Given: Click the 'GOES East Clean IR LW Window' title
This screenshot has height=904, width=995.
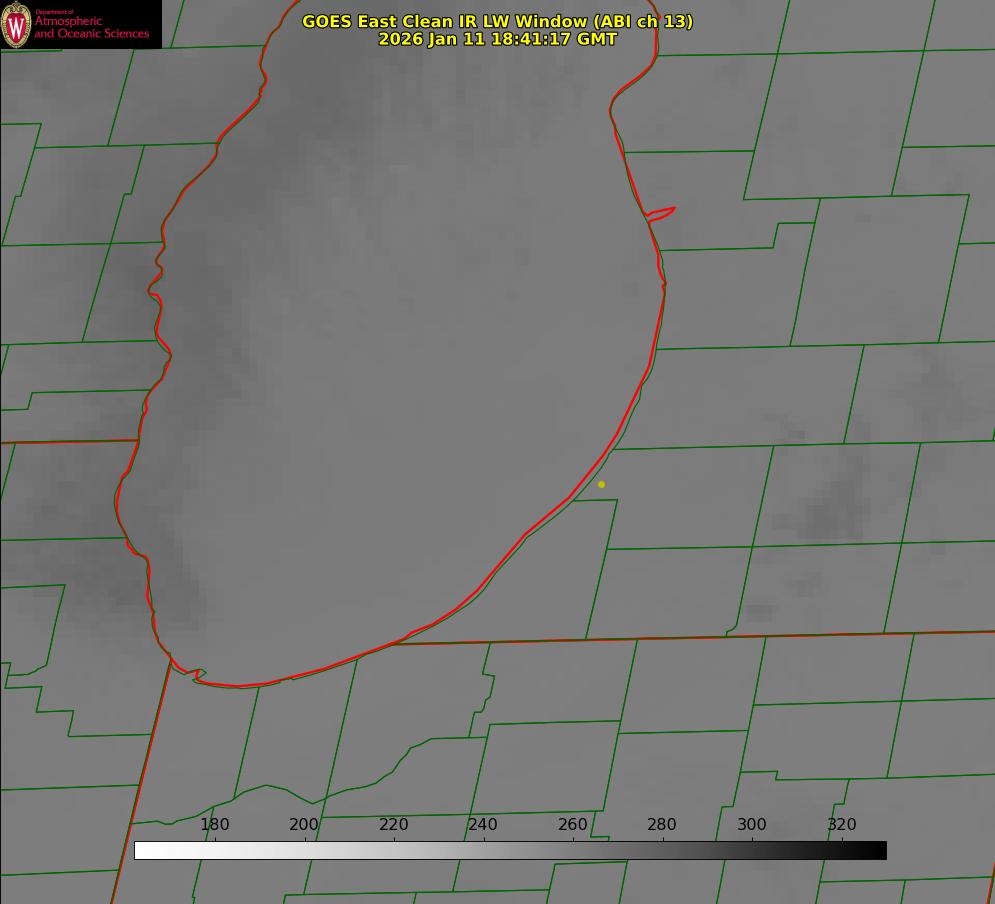Looking at the screenshot, I should tap(498, 21).
